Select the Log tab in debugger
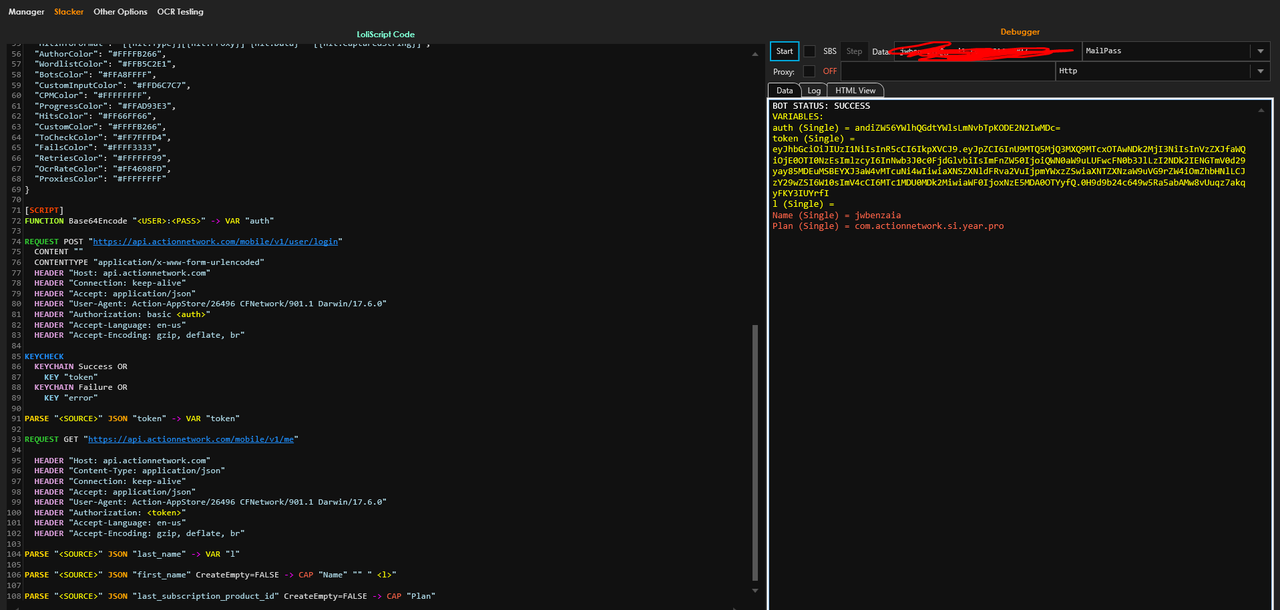1280x610 pixels. coord(814,90)
